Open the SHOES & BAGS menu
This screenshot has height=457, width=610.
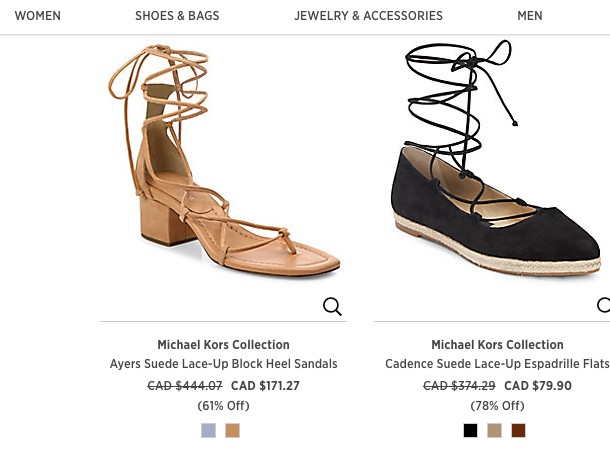[x=177, y=16]
